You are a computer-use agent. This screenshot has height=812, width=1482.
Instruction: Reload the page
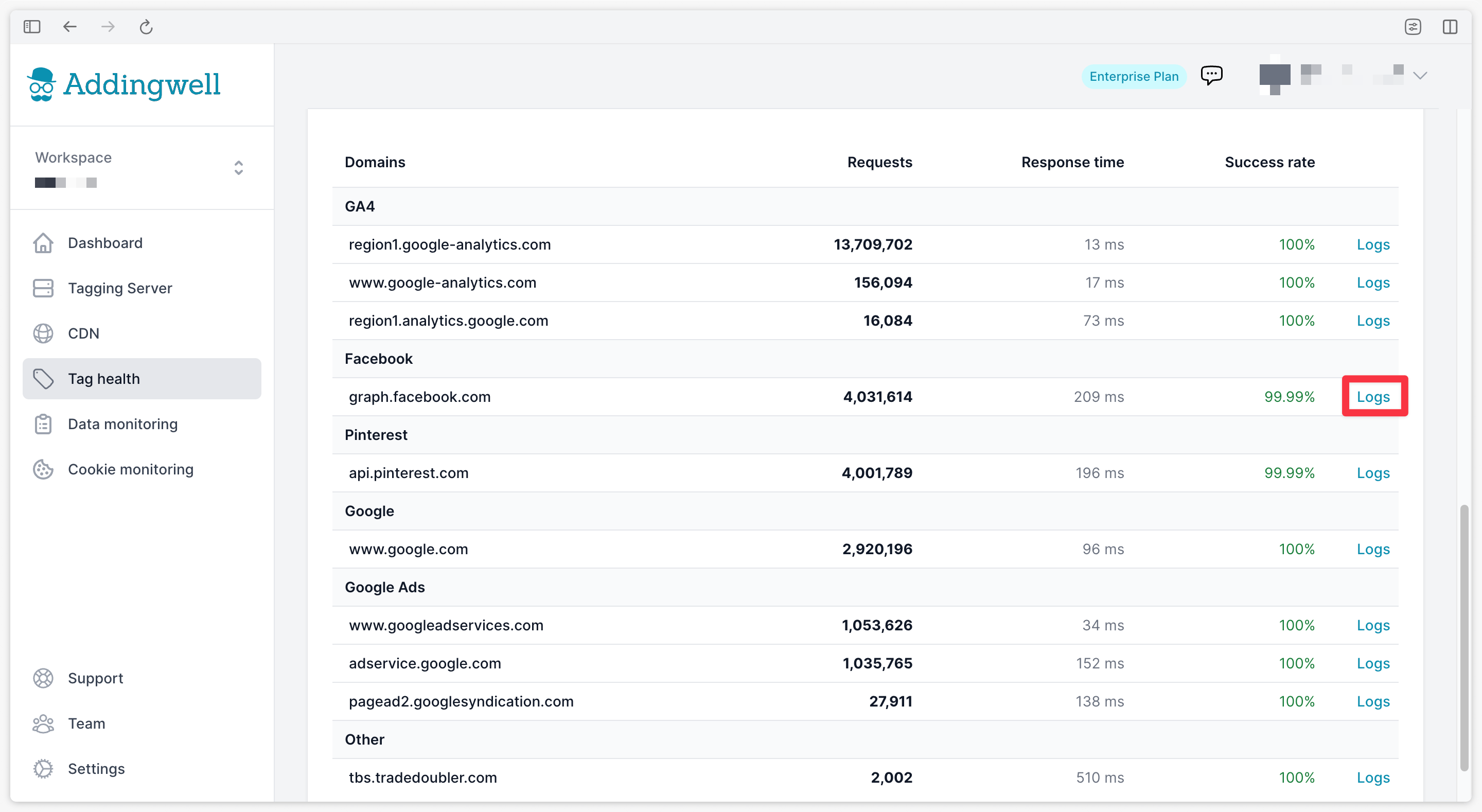[x=146, y=26]
